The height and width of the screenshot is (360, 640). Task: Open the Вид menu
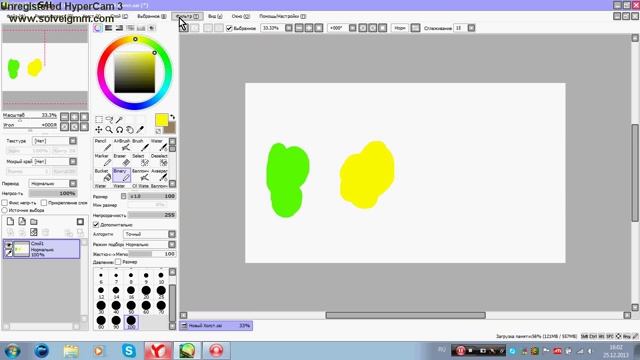tap(215, 16)
